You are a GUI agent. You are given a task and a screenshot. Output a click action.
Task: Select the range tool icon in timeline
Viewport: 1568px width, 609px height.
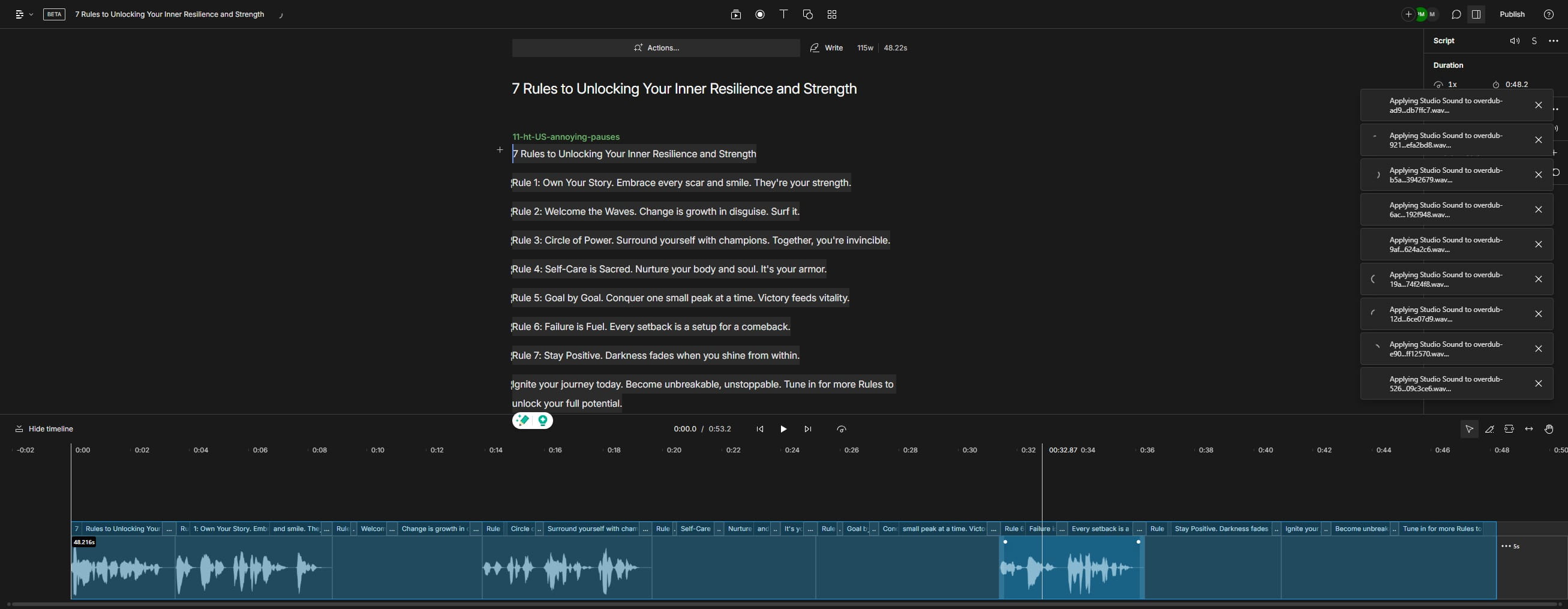tap(1509, 429)
